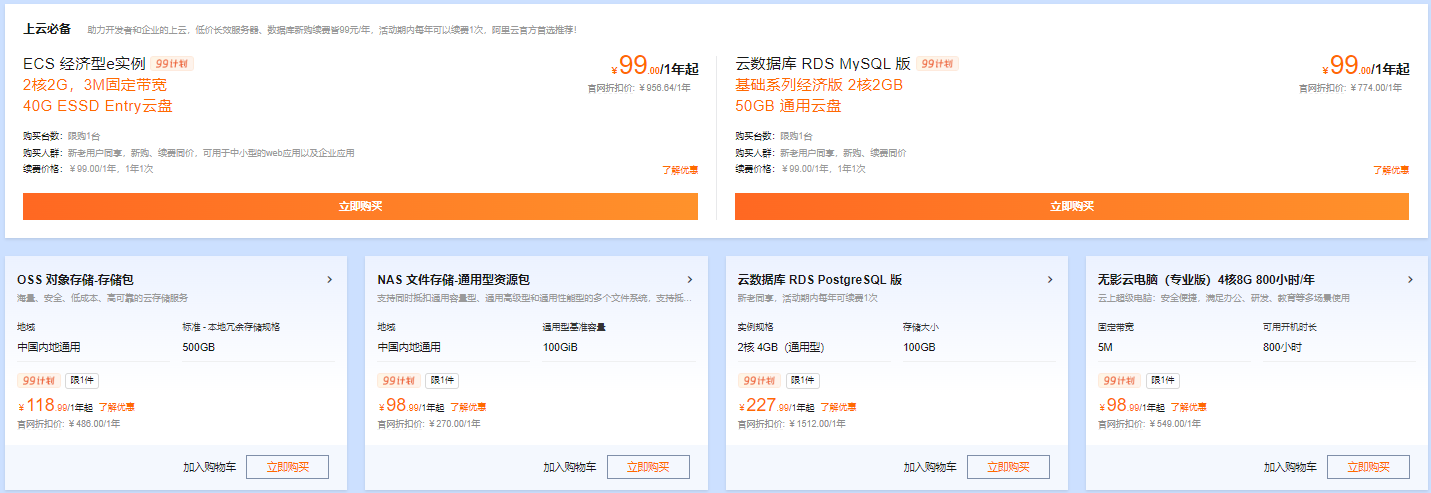Select 中国内地通用 region in OSS card
This screenshot has height=493, width=1431.
[x=48, y=347]
